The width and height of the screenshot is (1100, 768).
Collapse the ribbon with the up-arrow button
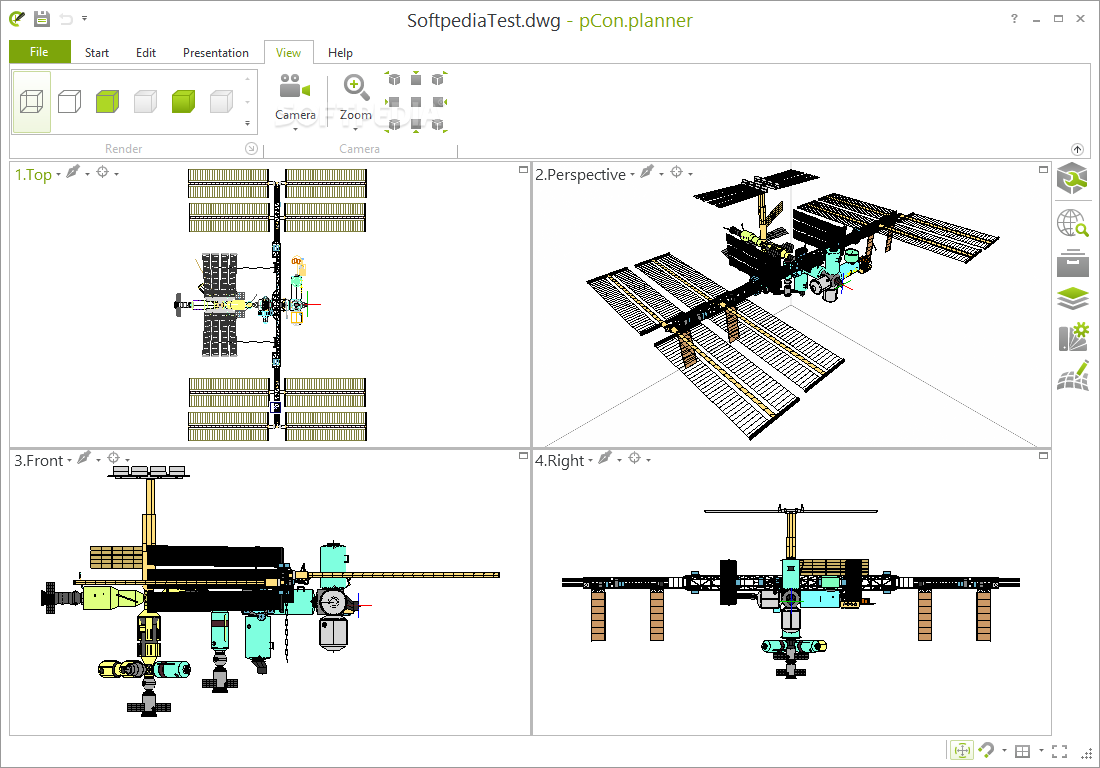tap(1078, 149)
